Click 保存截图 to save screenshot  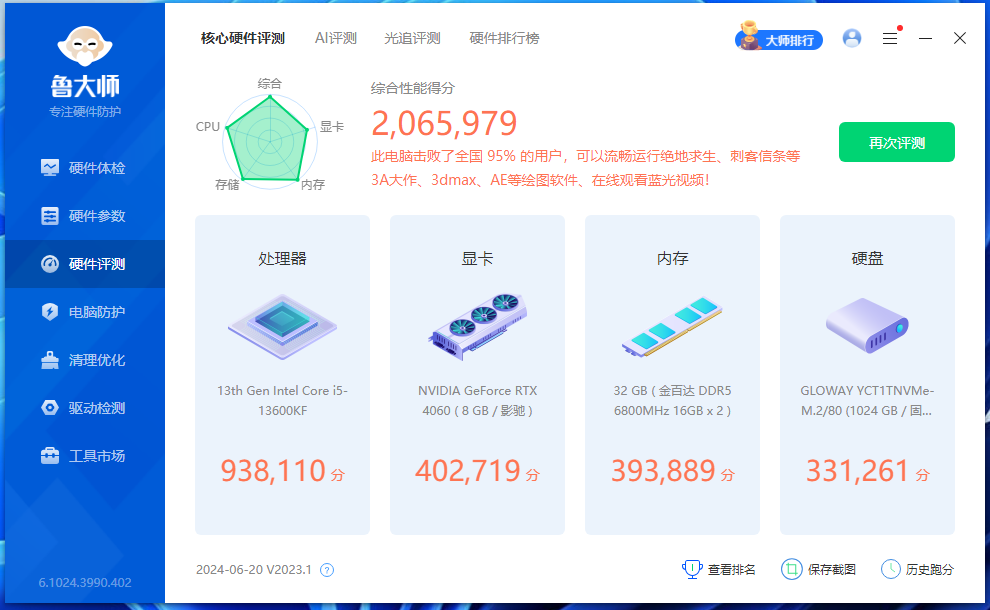[x=818, y=570]
